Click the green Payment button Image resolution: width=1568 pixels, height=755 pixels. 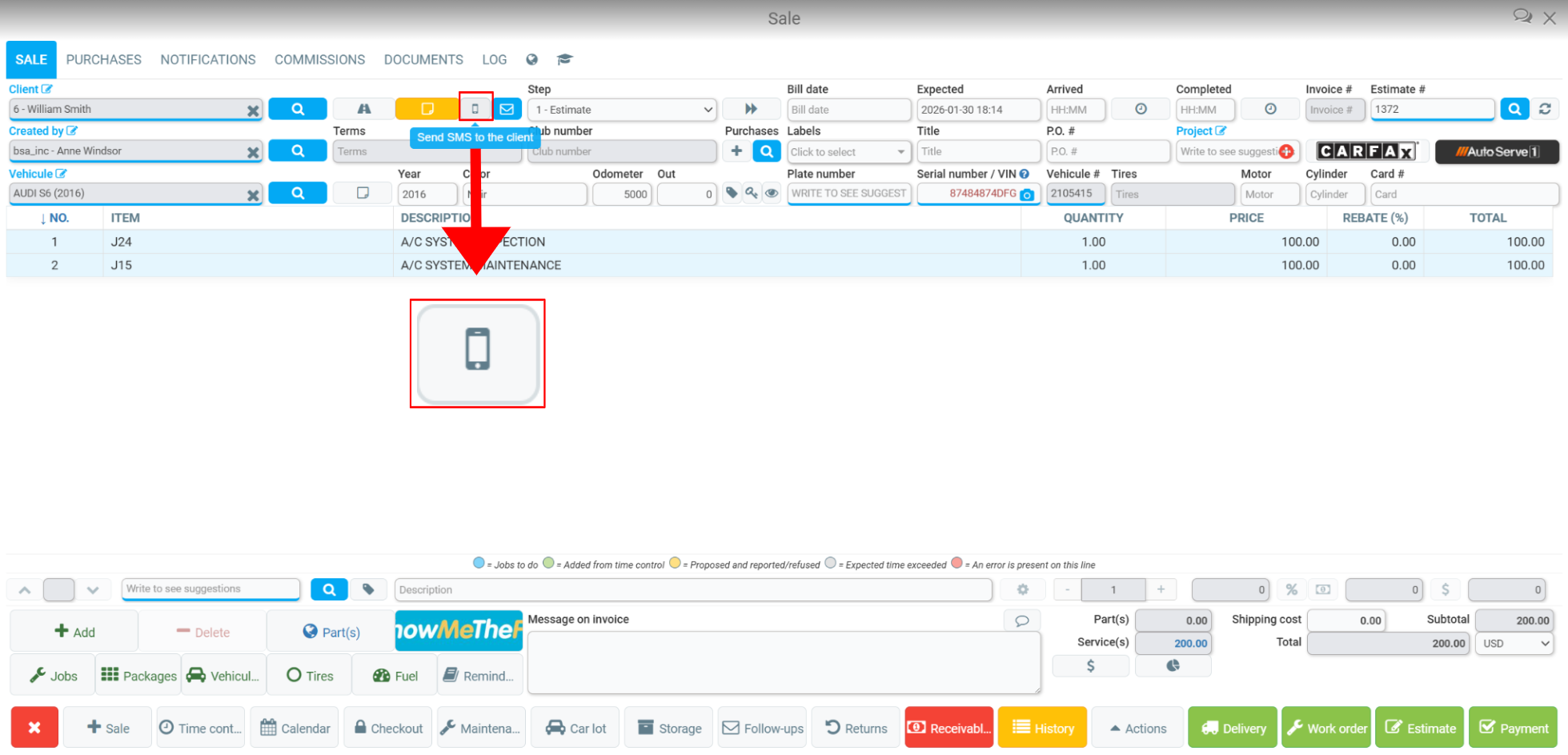point(1512,727)
